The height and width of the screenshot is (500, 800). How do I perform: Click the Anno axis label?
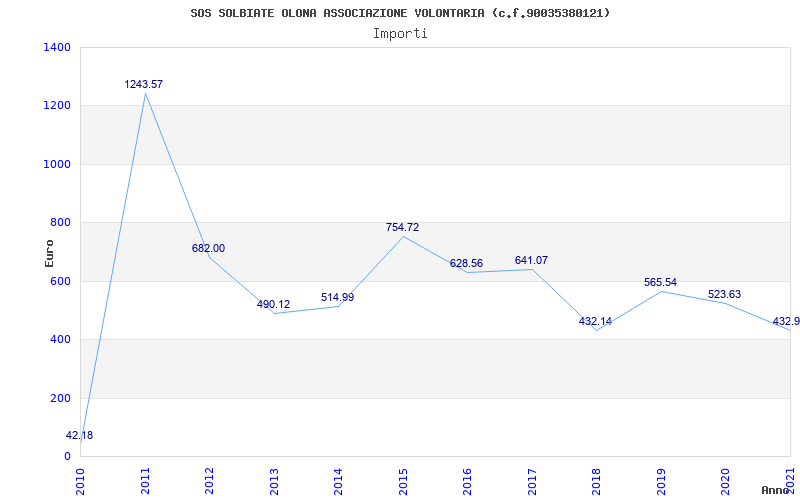pyautogui.click(x=776, y=490)
